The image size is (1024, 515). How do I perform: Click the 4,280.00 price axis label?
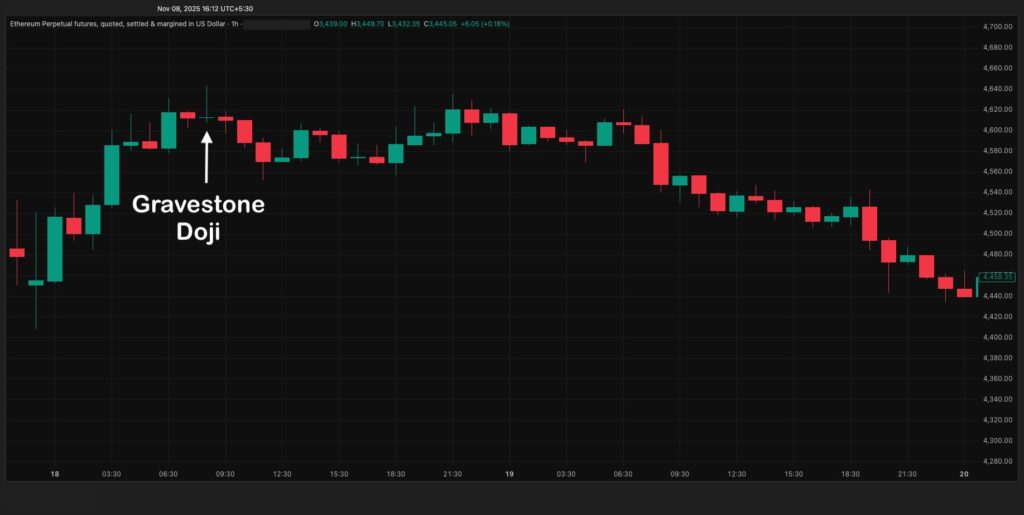997,461
